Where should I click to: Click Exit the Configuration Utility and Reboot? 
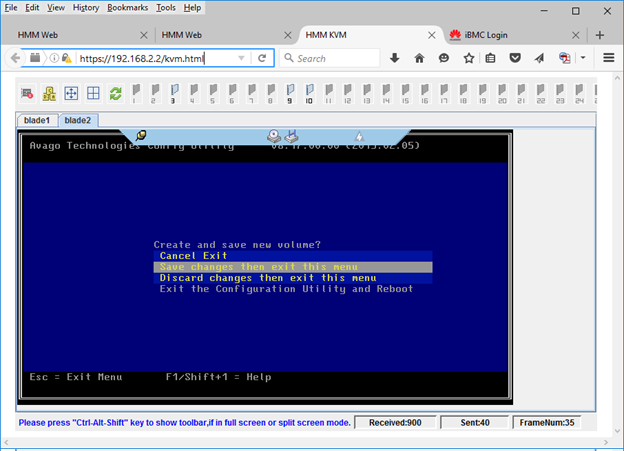pyautogui.click(x=286, y=289)
